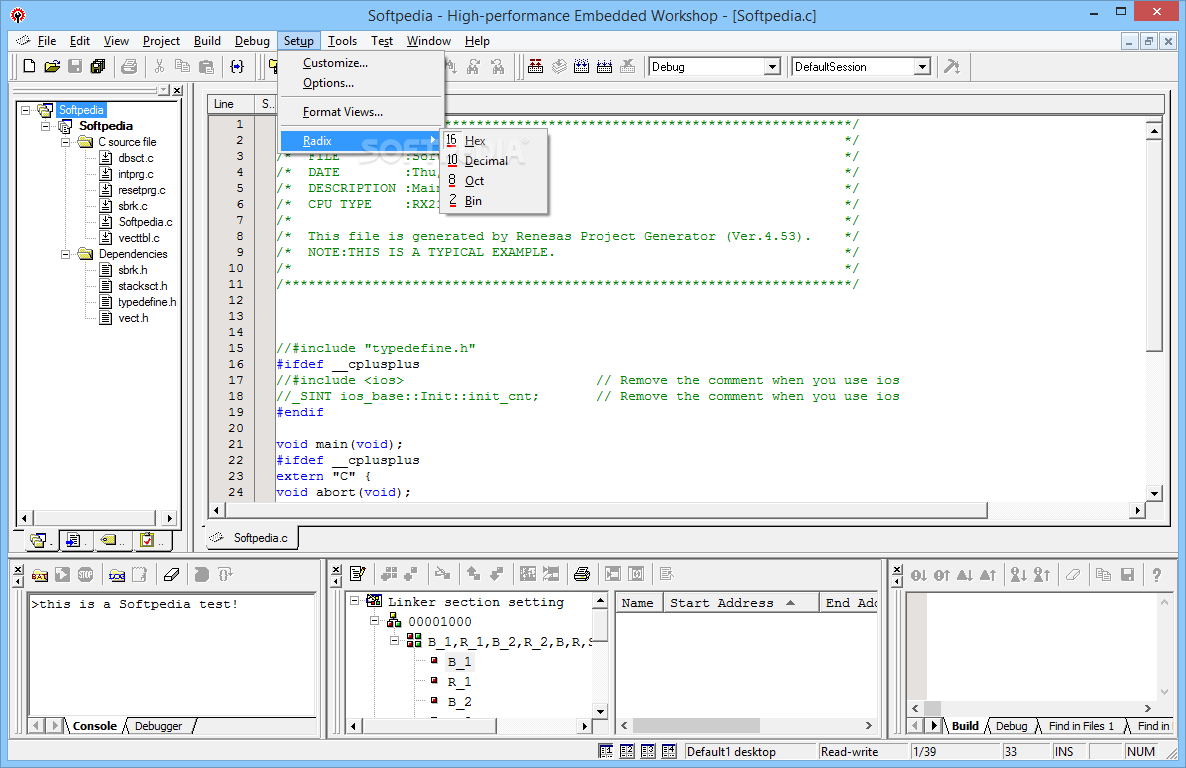1186x768 pixels.
Task: Open the Debug configuration dropdown
Action: [x=772, y=67]
